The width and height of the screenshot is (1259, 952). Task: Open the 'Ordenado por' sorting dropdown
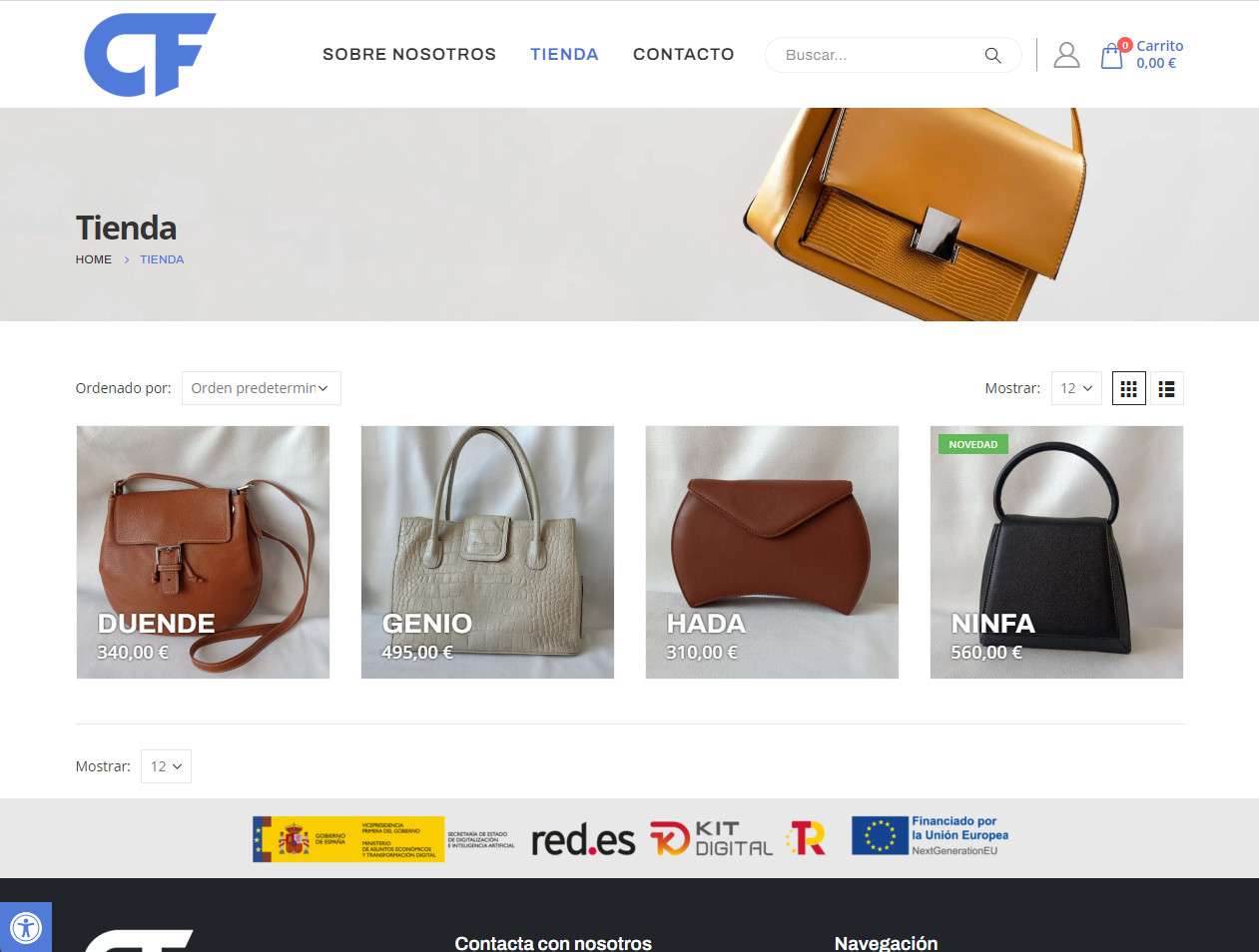[262, 388]
